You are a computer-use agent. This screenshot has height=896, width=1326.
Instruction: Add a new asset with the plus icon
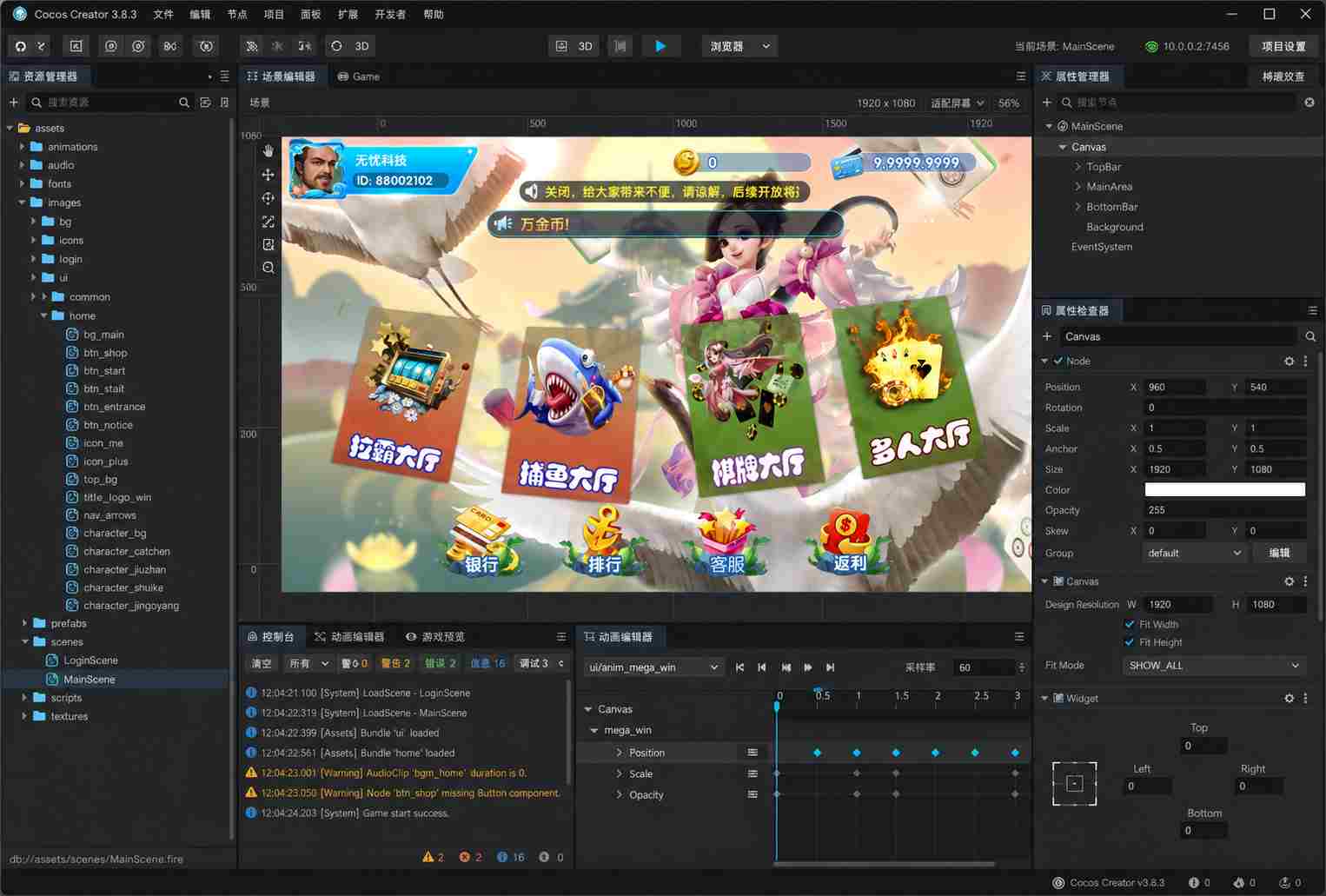click(x=13, y=103)
